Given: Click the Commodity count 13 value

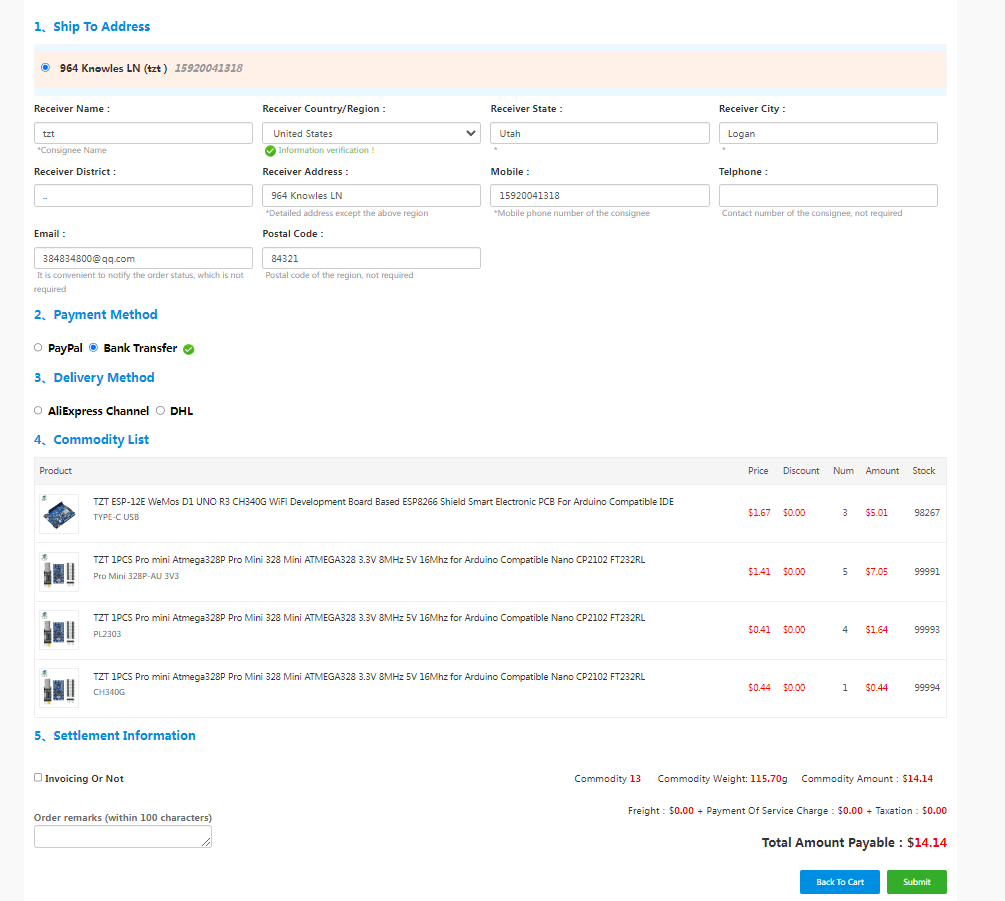Looking at the screenshot, I should pos(635,779).
